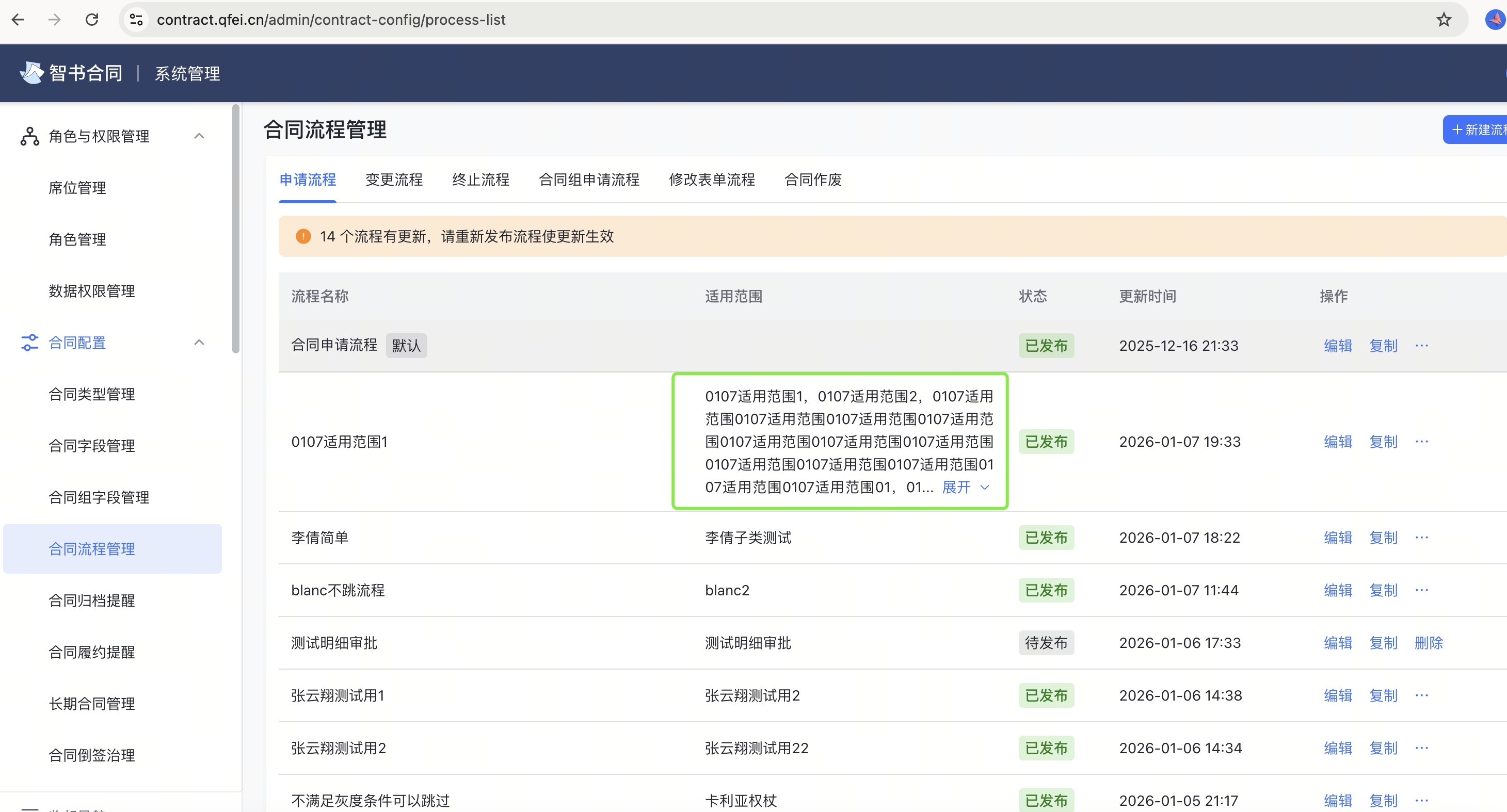This screenshot has width=1507, height=812.
Task: Collapse the 合同配置 section chevron
Action: click(199, 343)
